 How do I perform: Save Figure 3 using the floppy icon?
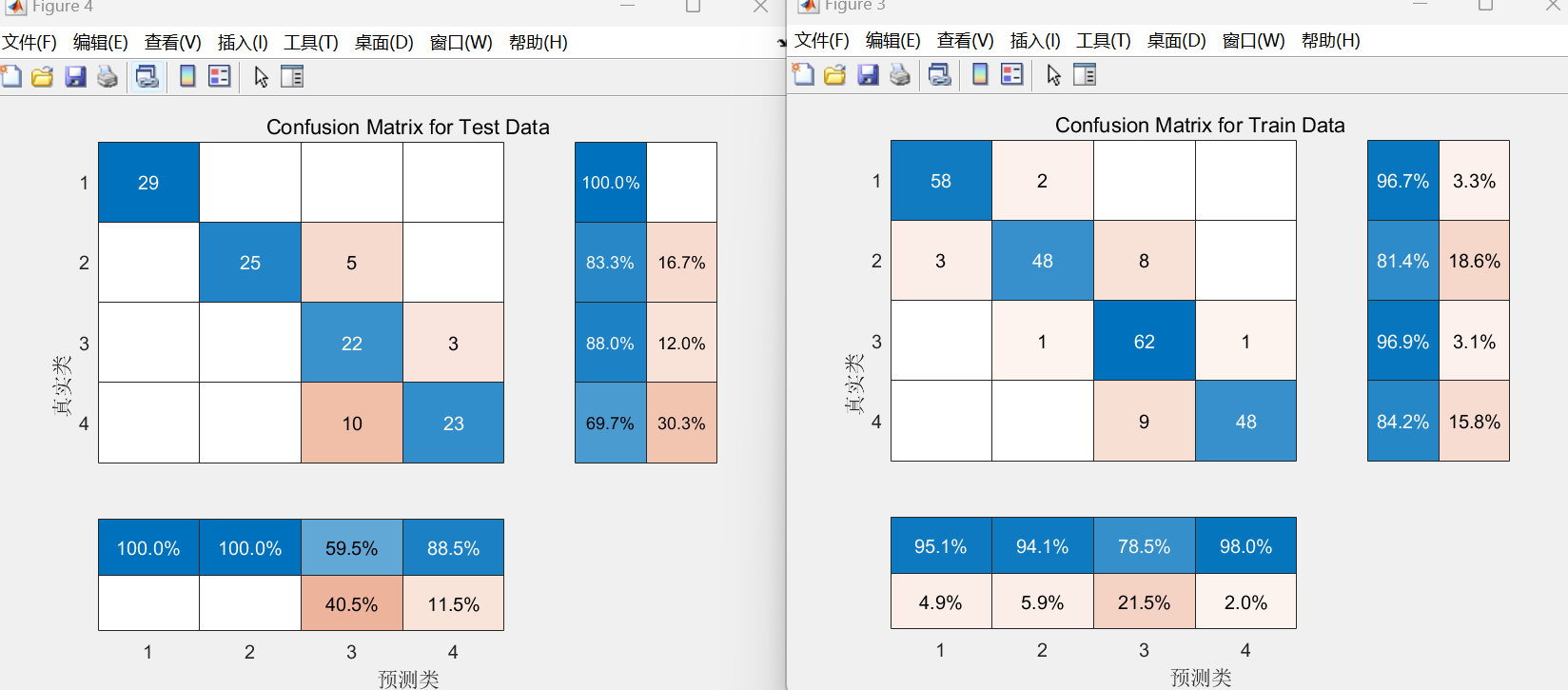point(868,74)
